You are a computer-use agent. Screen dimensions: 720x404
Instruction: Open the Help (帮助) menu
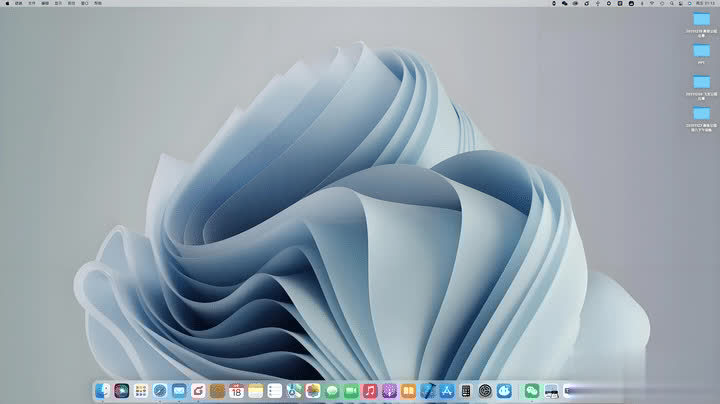click(x=98, y=3)
